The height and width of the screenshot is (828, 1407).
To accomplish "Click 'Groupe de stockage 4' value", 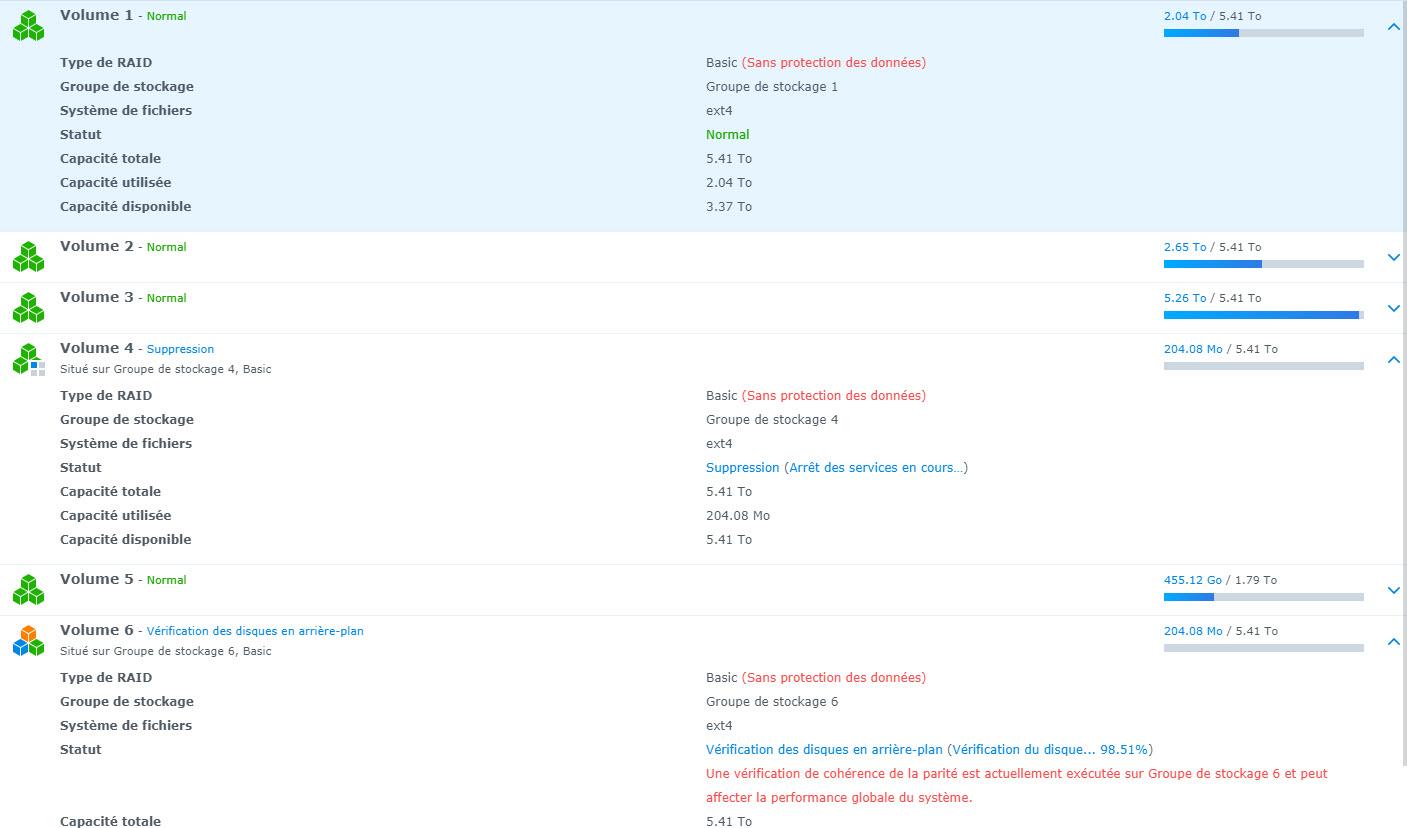I will click(x=772, y=419).
